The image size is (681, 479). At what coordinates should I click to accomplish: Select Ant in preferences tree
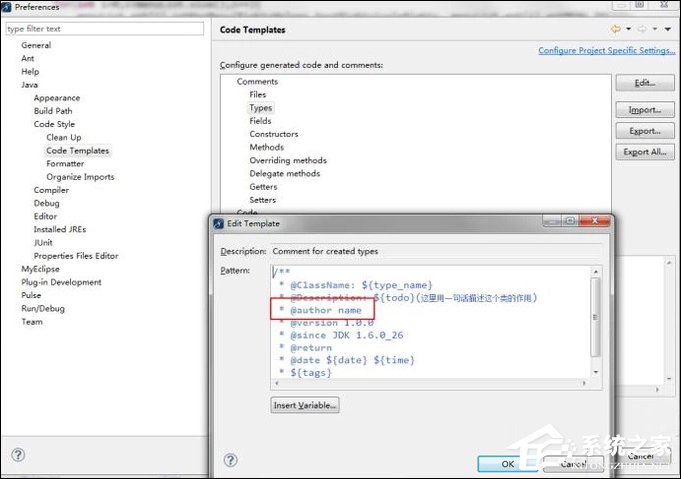tap(28, 58)
